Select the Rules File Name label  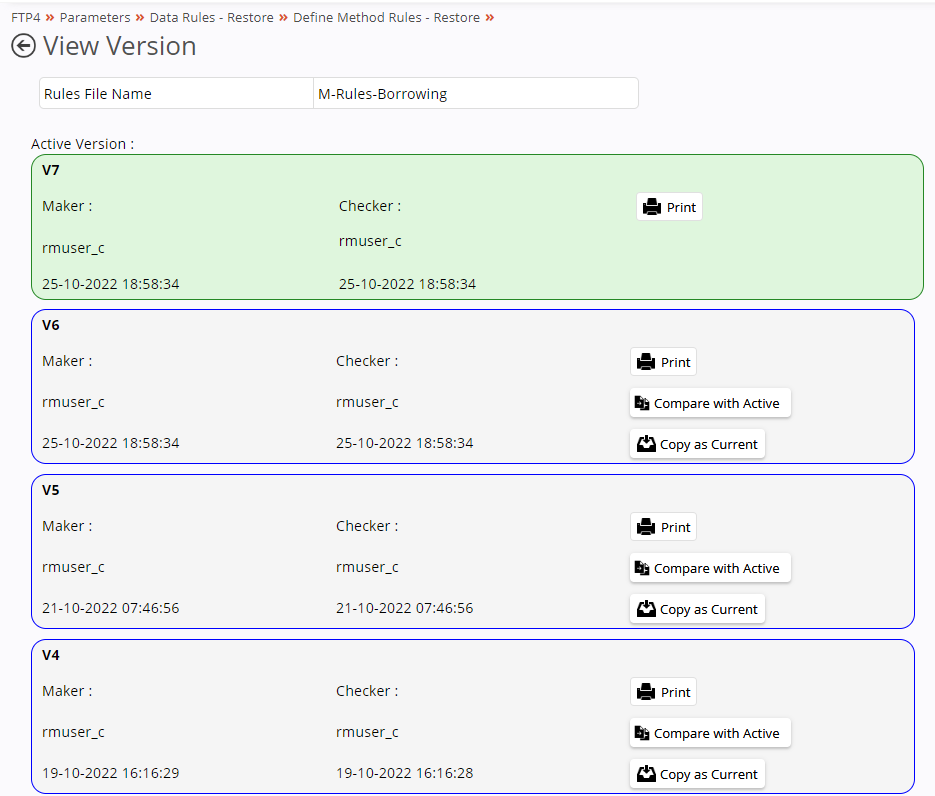98,94
